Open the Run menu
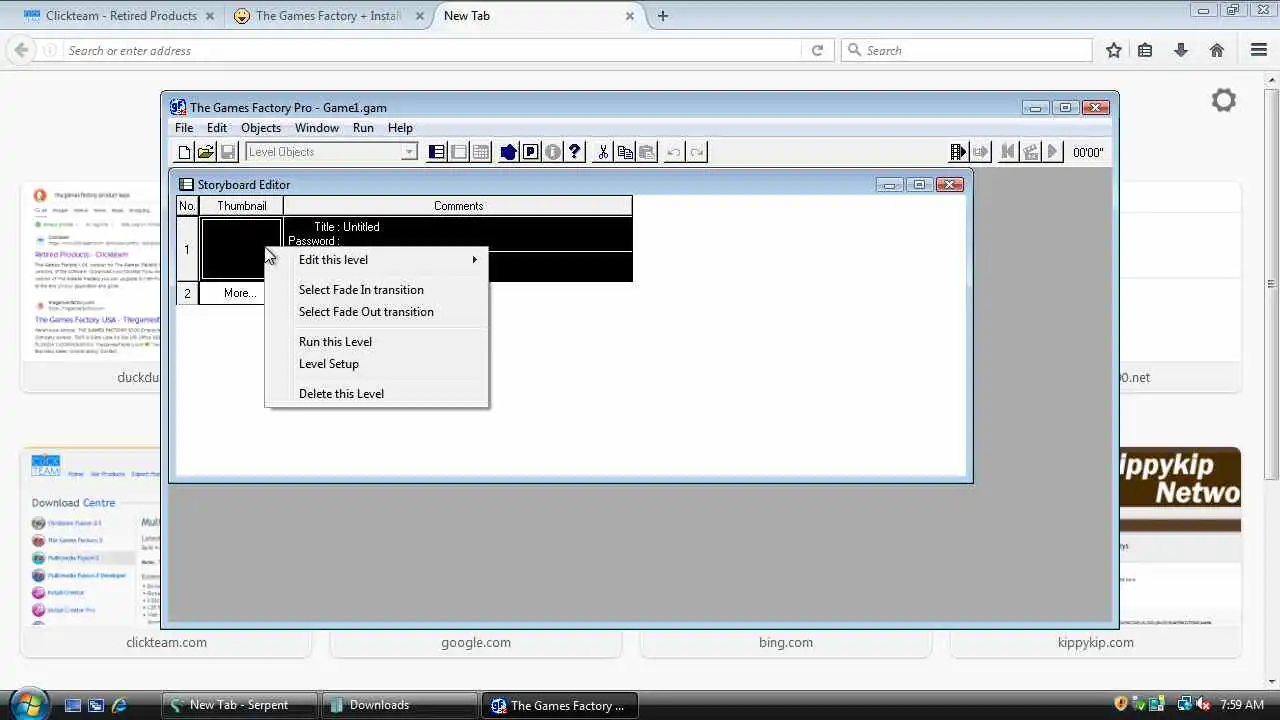This screenshot has width=1280, height=720. [363, 128]
